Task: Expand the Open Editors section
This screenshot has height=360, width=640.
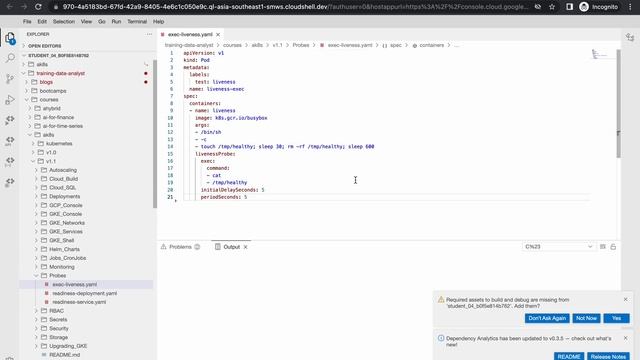Action: click(44, 46)
